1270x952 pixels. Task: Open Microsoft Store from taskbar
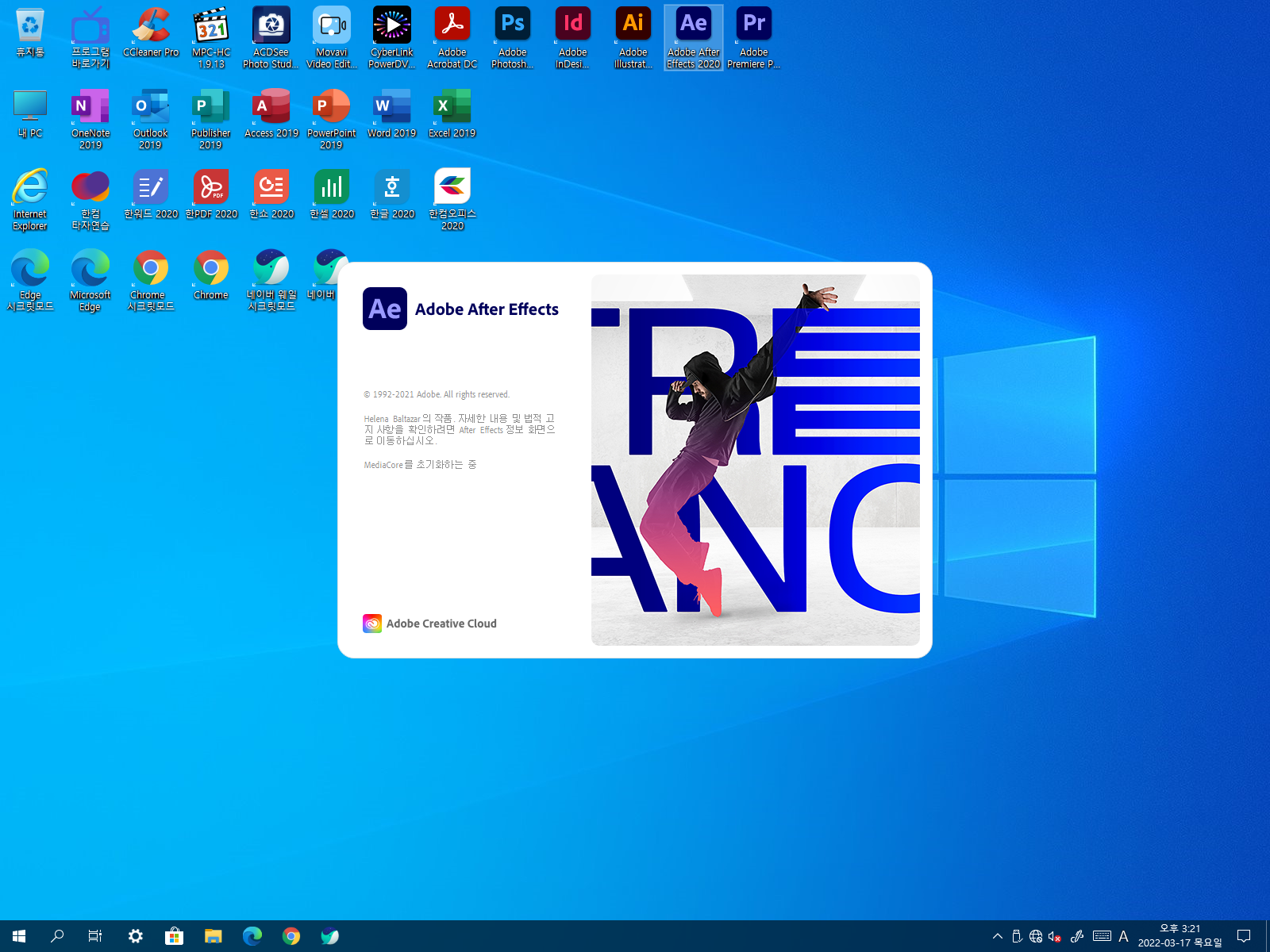click(x=175, y=936)
